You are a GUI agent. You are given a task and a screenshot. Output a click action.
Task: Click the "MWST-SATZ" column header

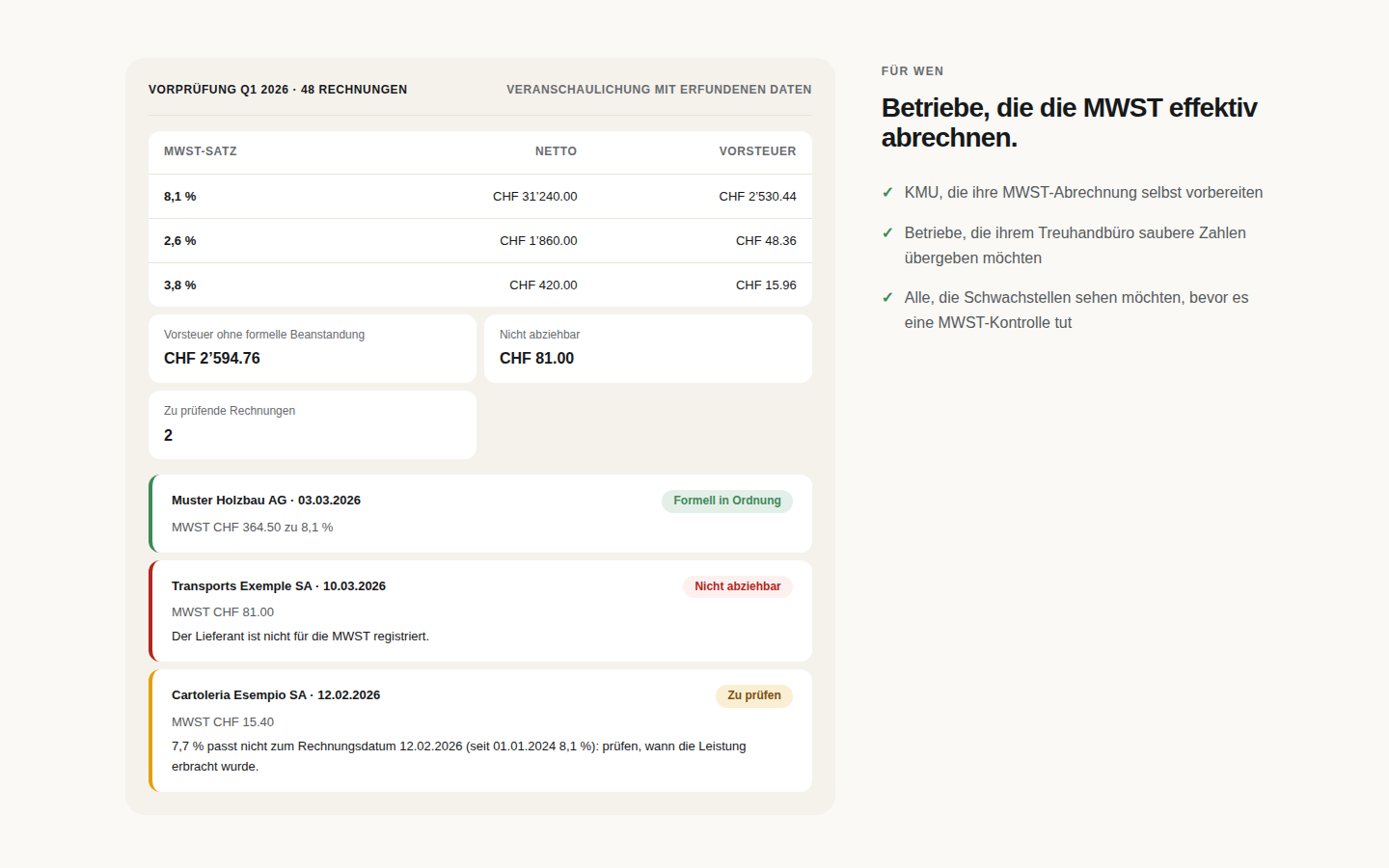tap(201, 151)
